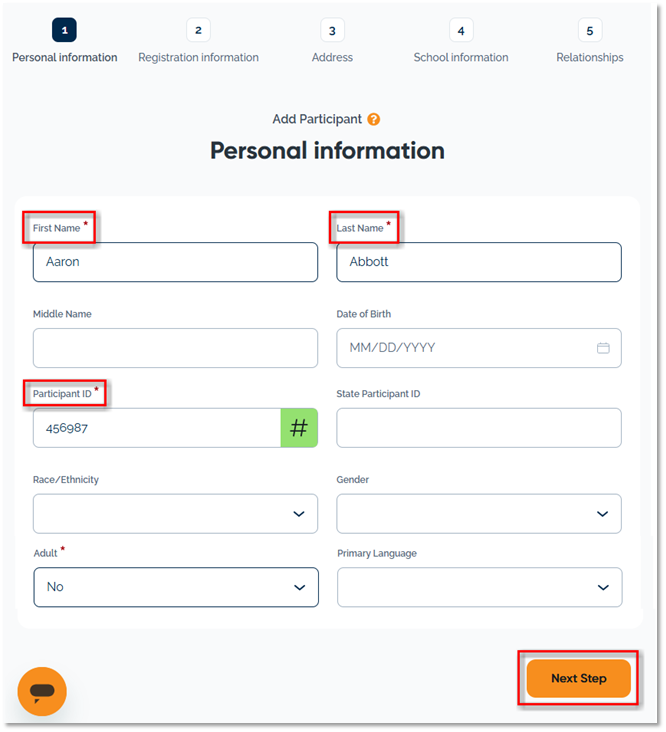The height and width of the screenshot is (732, 666).
Task: Open the Gender dropdown
Action: pos(479,514)
